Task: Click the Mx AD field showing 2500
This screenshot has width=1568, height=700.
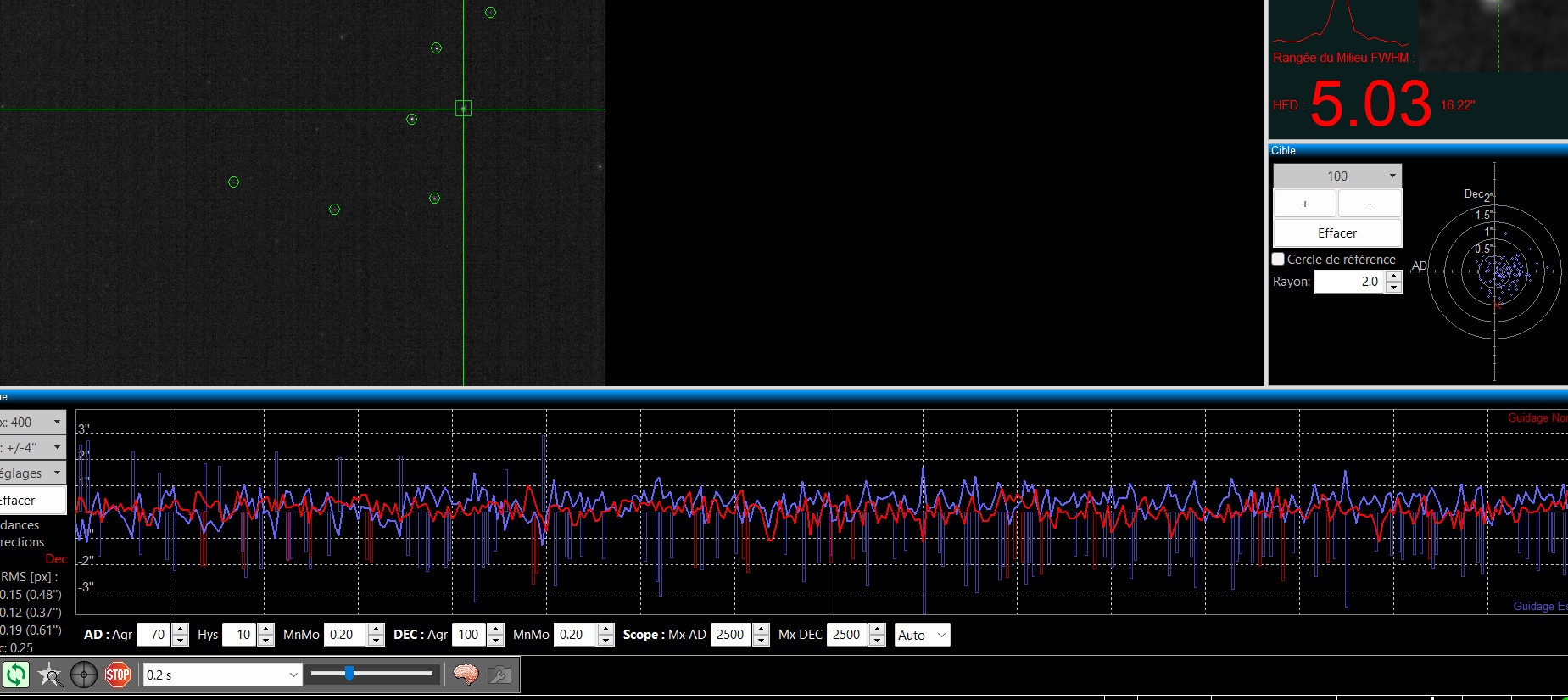Action: [731, 635]
